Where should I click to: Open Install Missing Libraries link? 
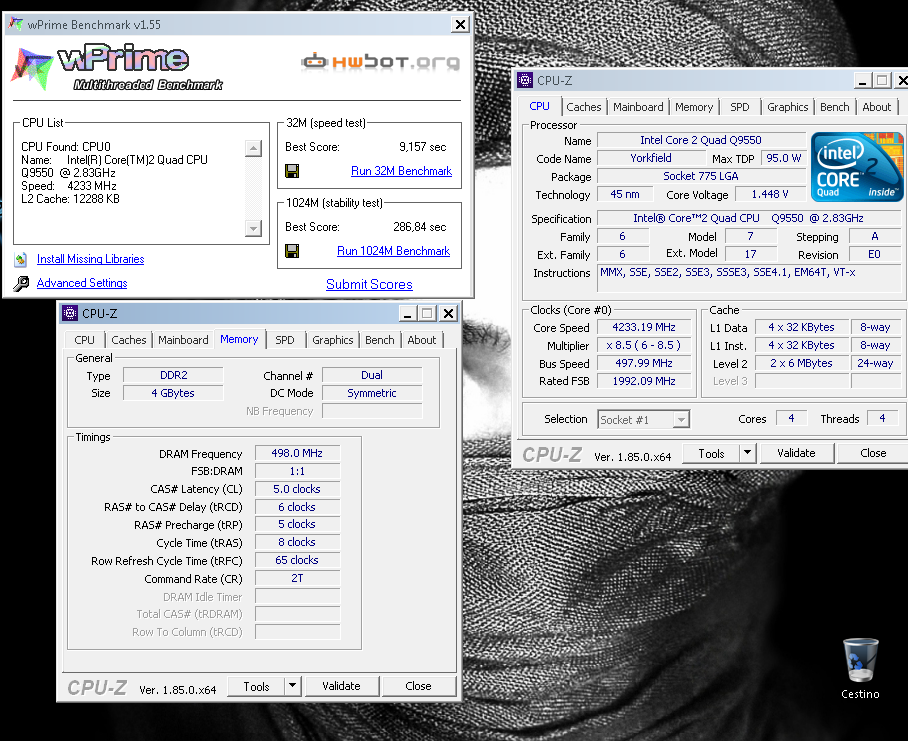click(90, 259)
